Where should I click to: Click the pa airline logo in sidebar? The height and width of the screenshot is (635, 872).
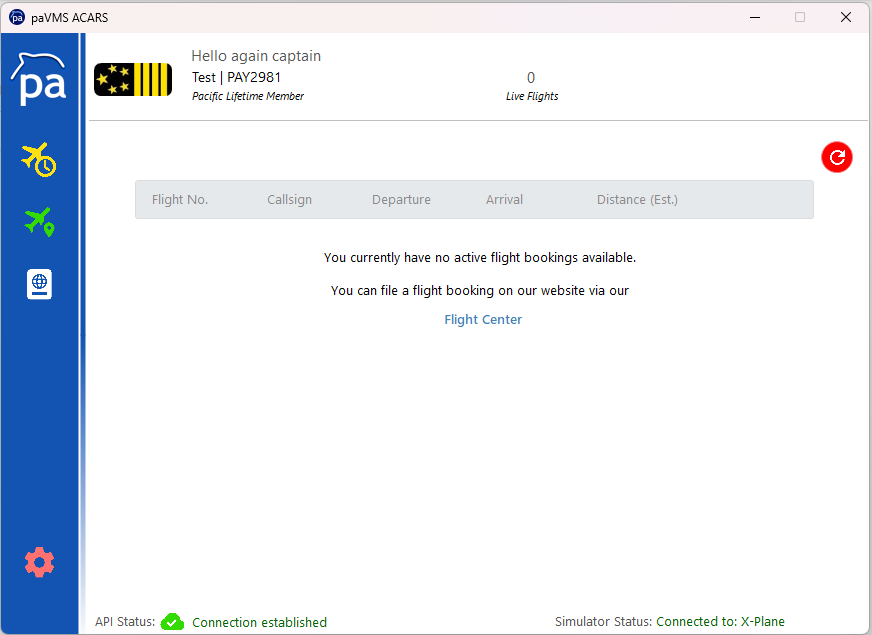click(39, 79)
